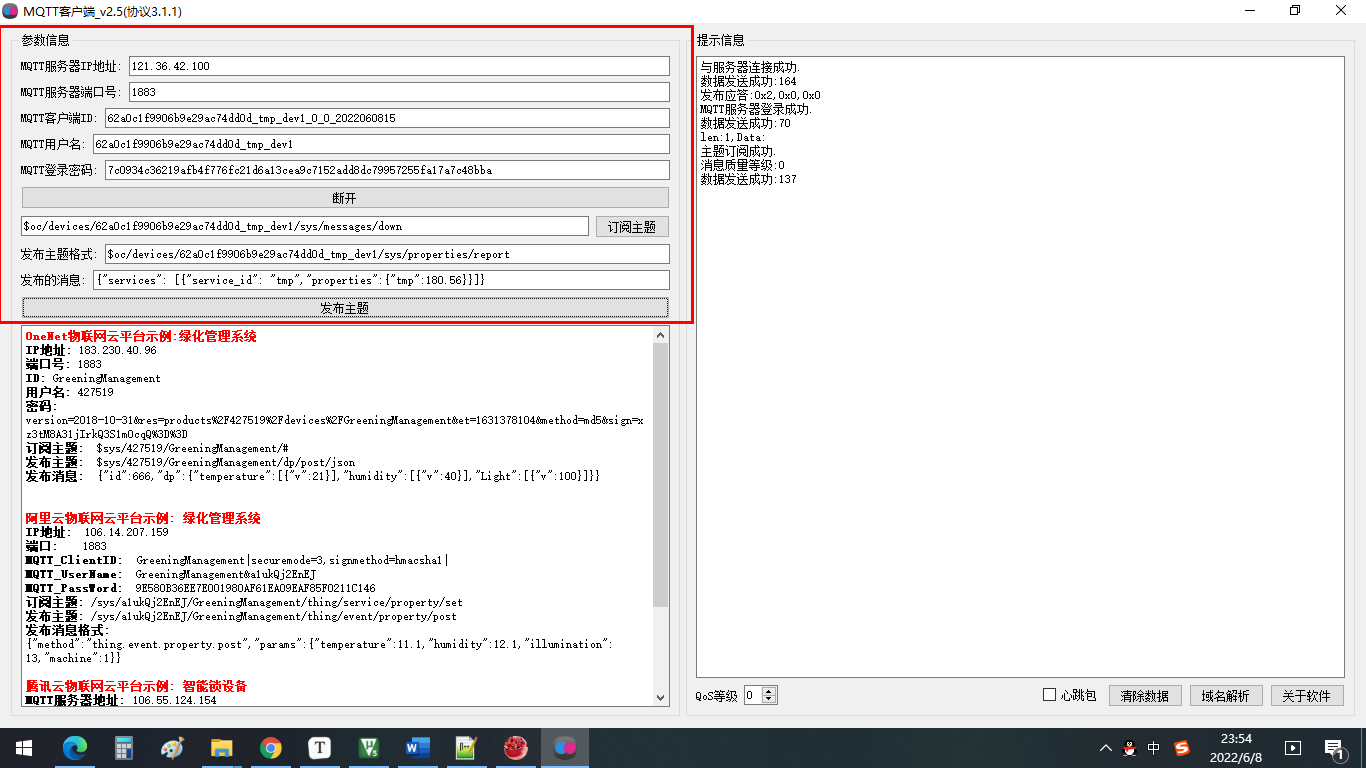This screenshot has height=768, width=1366.
Task: Click the '与服务器连接成功.' log line
Action: (750, 67)
